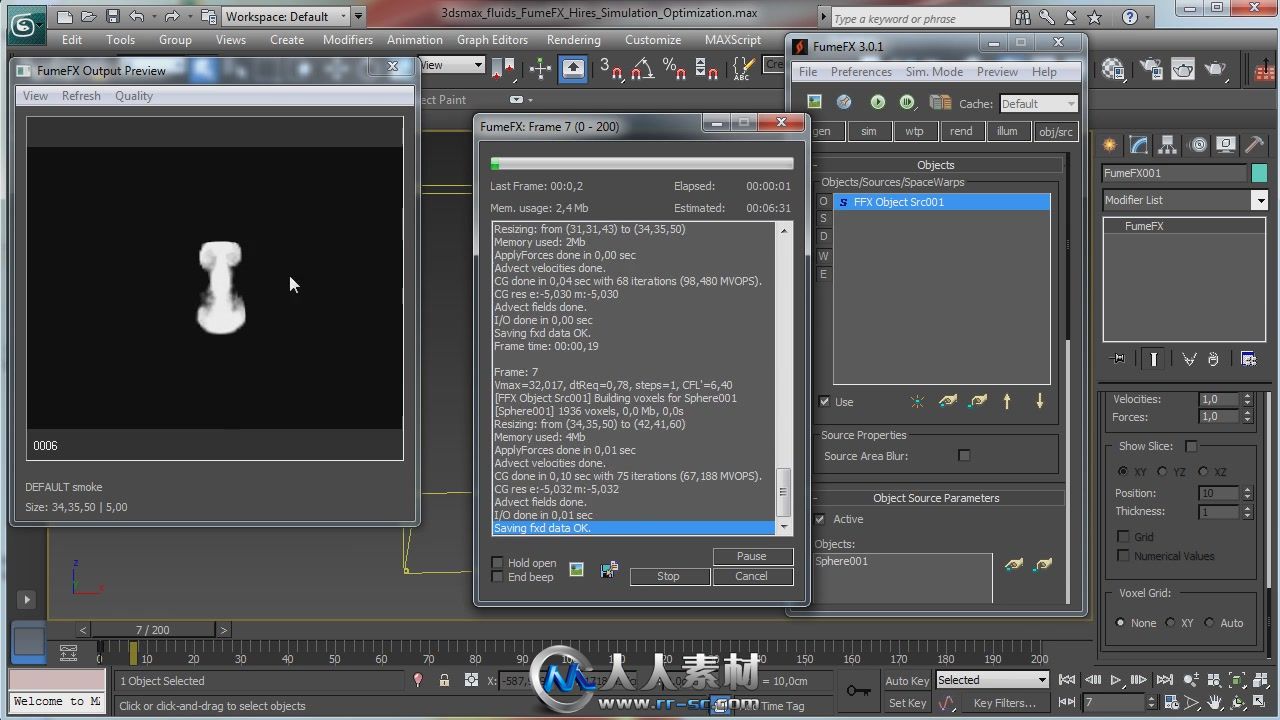Click the Pan View hand icon
Viewport: 1280px width, 720px height.
1214,703
